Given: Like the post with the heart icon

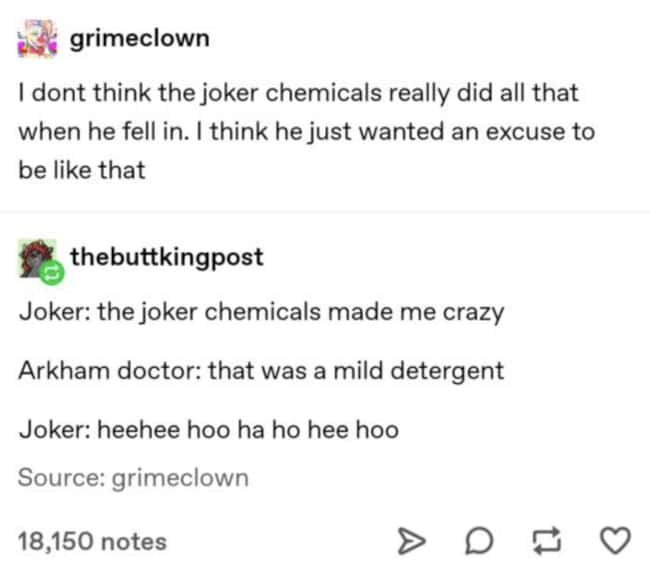Looking at the screenshot, I should (616, 540).
